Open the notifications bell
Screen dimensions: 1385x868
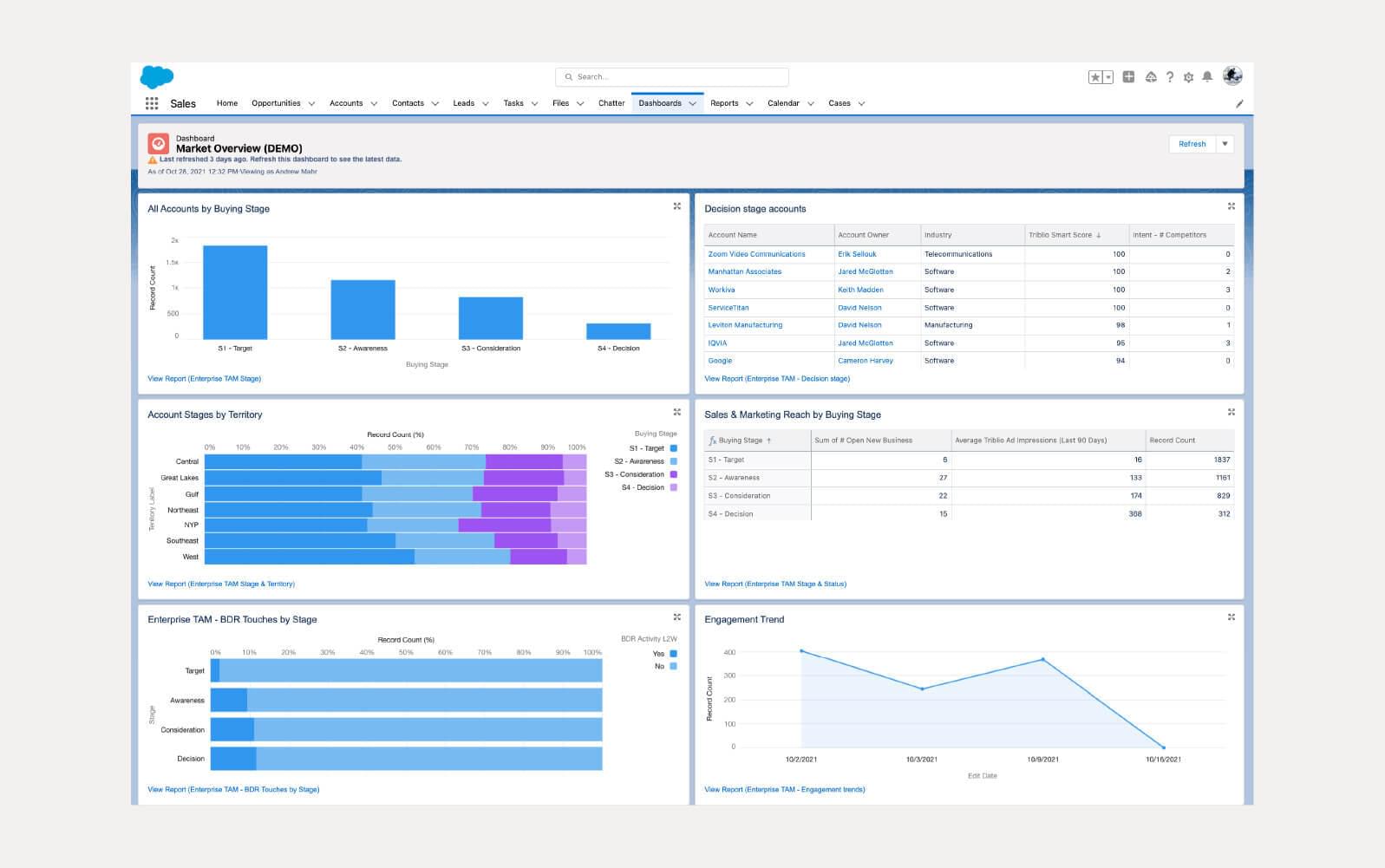1207,77
